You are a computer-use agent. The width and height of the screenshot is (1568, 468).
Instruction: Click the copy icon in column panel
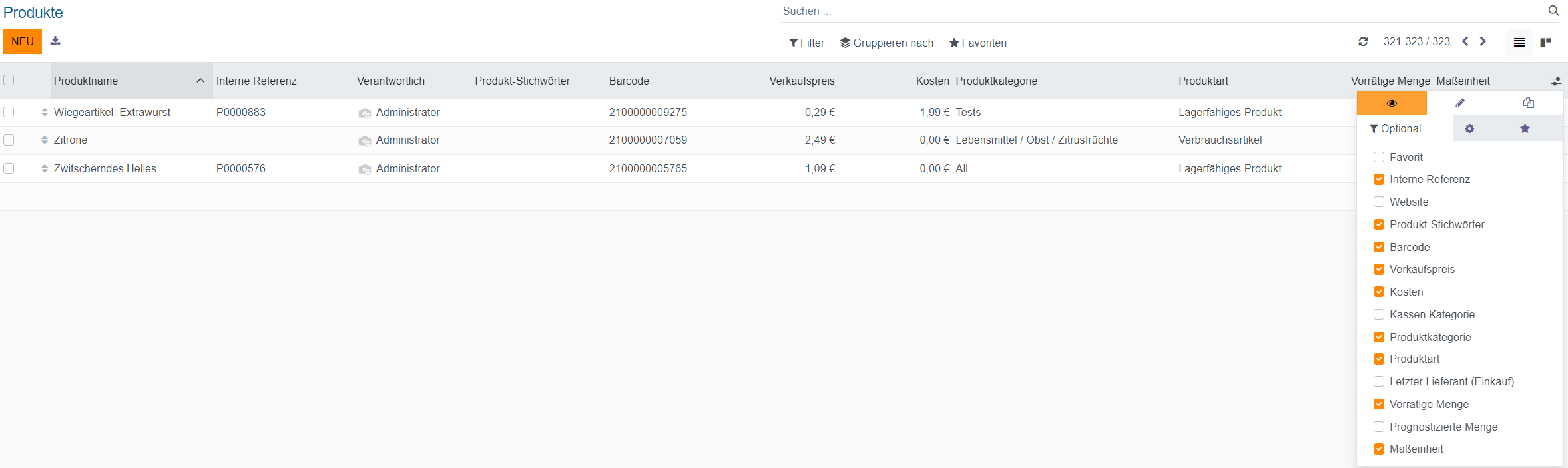(x=1528, y=103)
